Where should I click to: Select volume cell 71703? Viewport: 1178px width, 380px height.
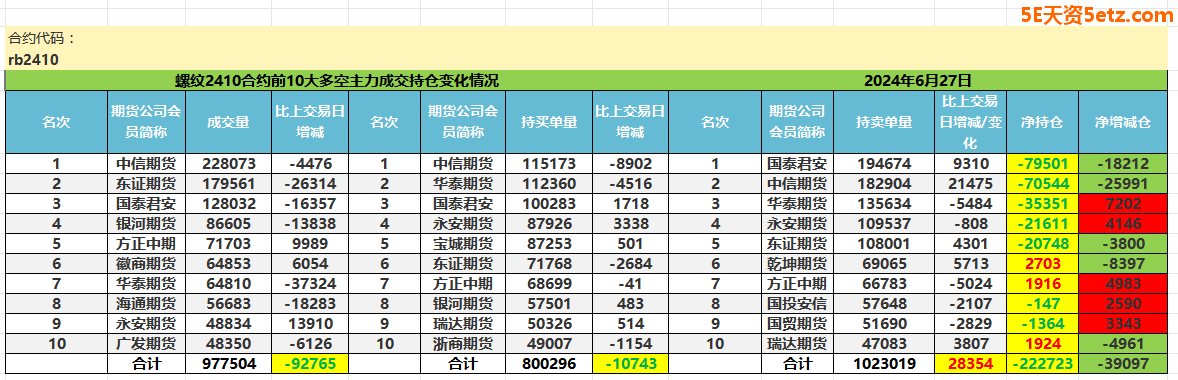228,242
